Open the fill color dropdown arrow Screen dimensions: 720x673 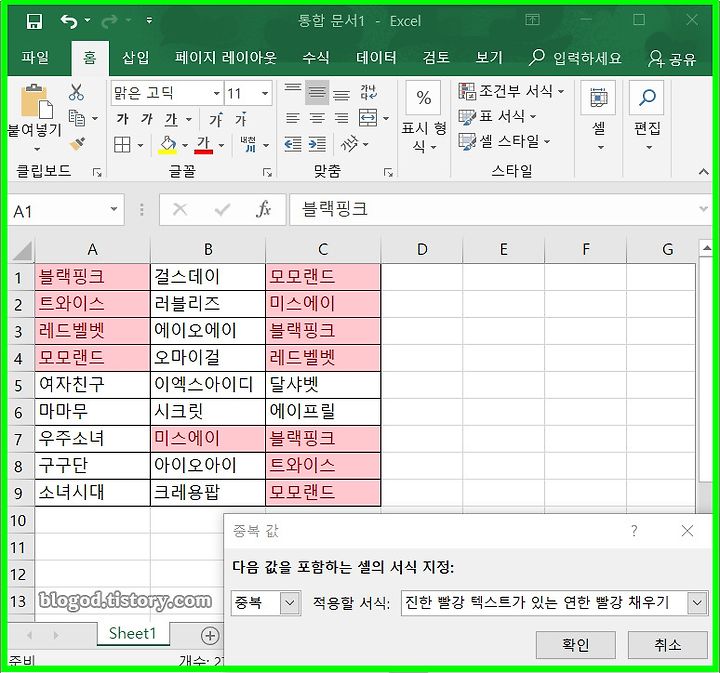point(185,146)
